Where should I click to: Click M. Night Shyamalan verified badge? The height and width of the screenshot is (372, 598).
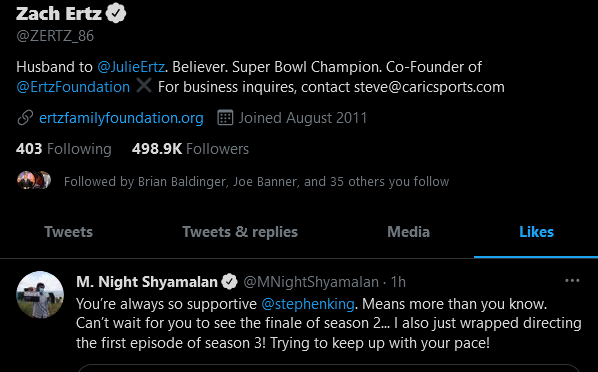click(230, 282)
